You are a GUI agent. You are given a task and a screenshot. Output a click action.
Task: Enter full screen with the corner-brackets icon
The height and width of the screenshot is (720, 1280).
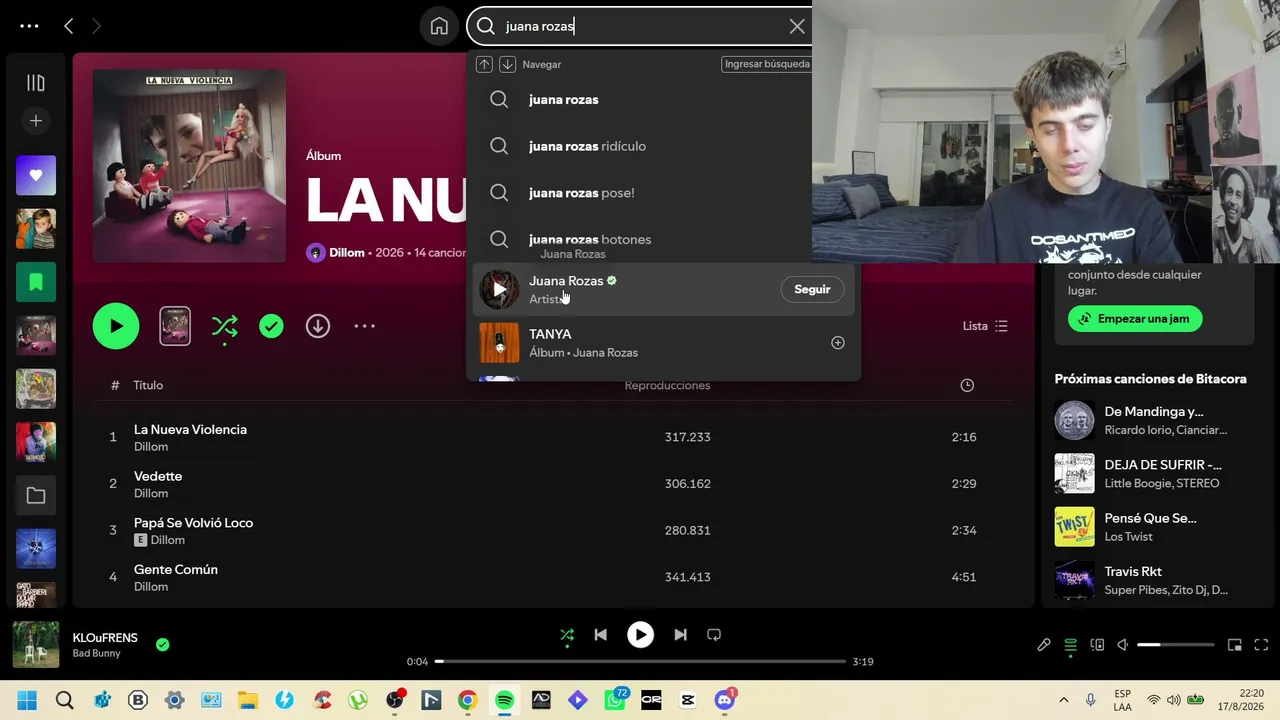(x=1261, y=645)
